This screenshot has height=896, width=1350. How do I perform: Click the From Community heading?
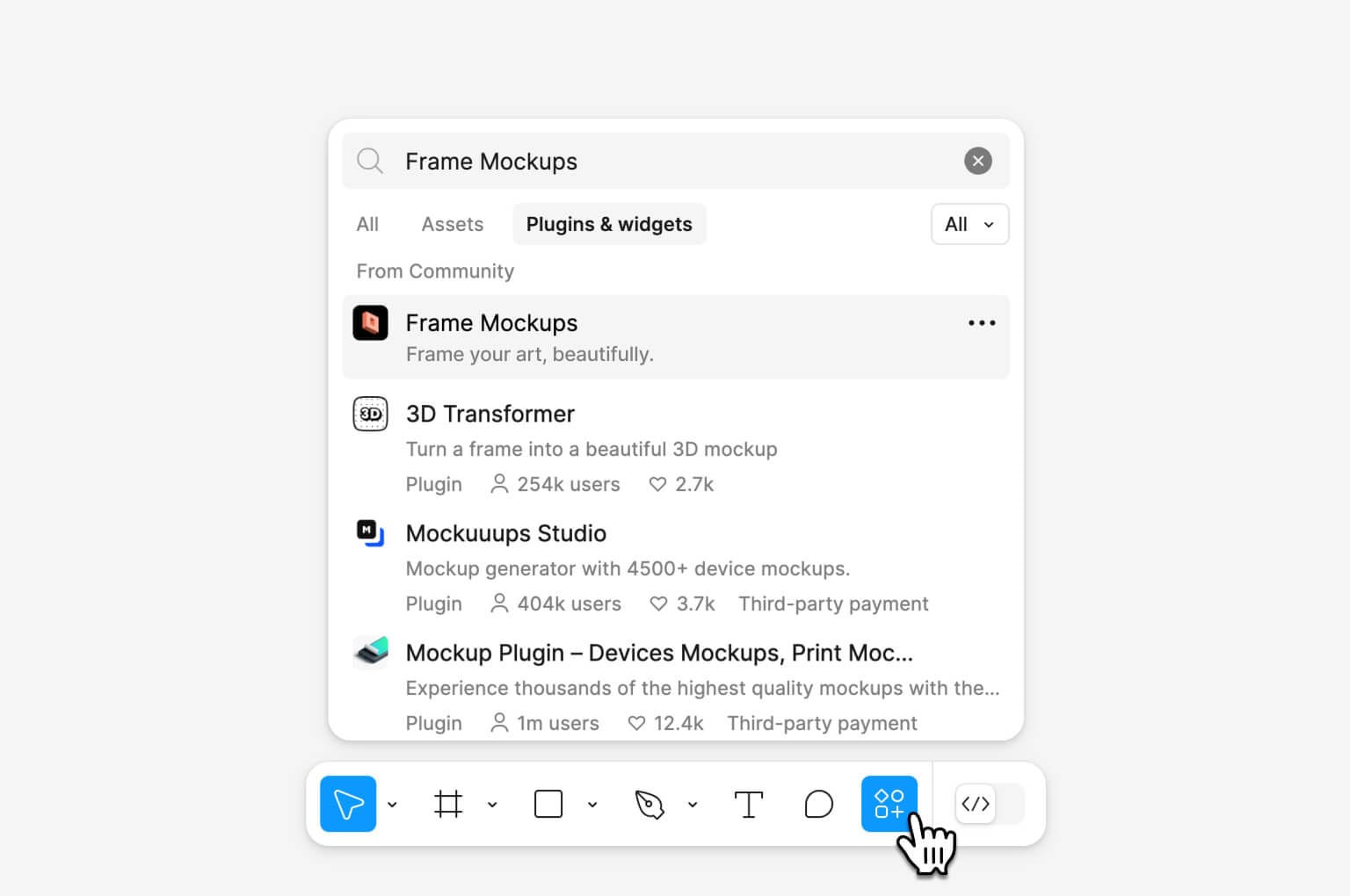click(435, 271)
